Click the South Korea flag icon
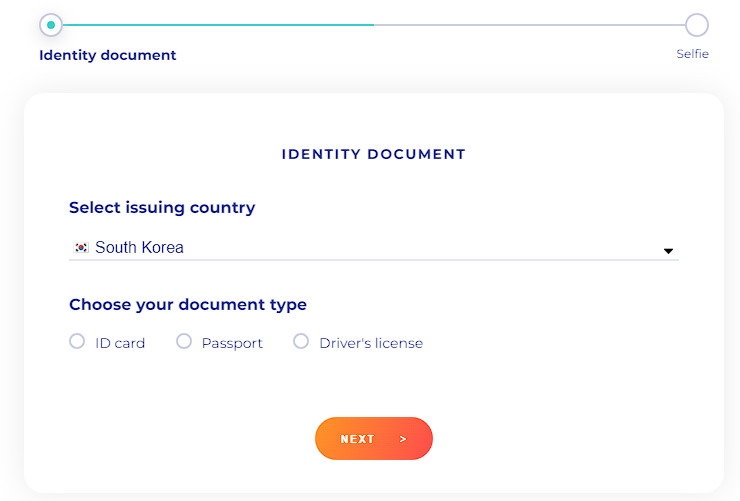This screenshot has width=740, height=501. (x=81, y=248)
